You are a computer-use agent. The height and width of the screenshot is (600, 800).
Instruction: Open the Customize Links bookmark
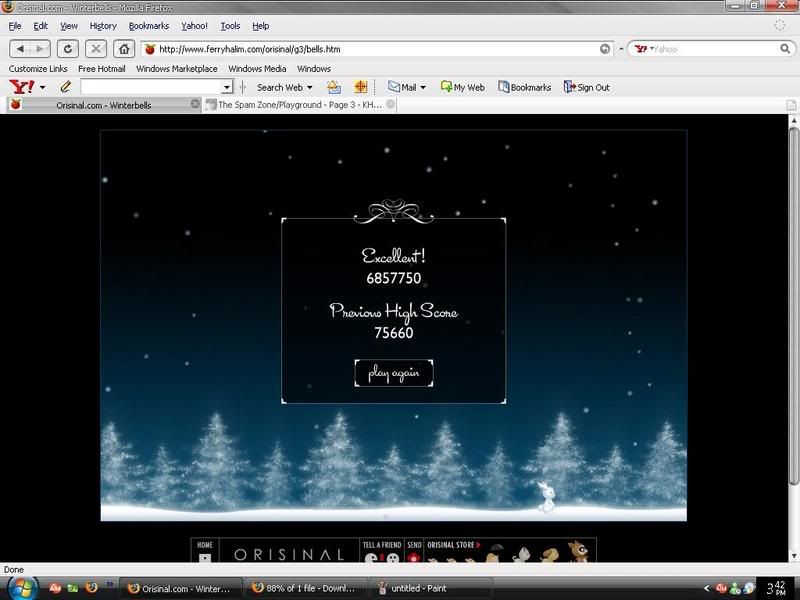[x=38, y=69]
